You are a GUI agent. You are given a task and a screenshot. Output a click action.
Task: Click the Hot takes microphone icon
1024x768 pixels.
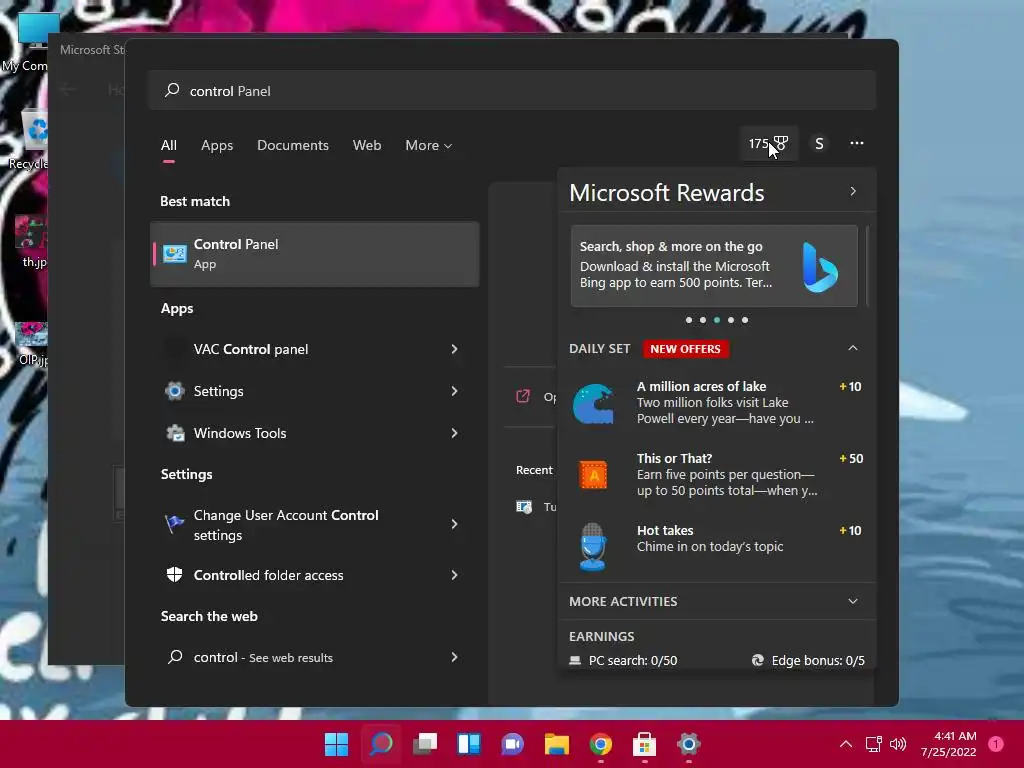(x=593, y=547)
